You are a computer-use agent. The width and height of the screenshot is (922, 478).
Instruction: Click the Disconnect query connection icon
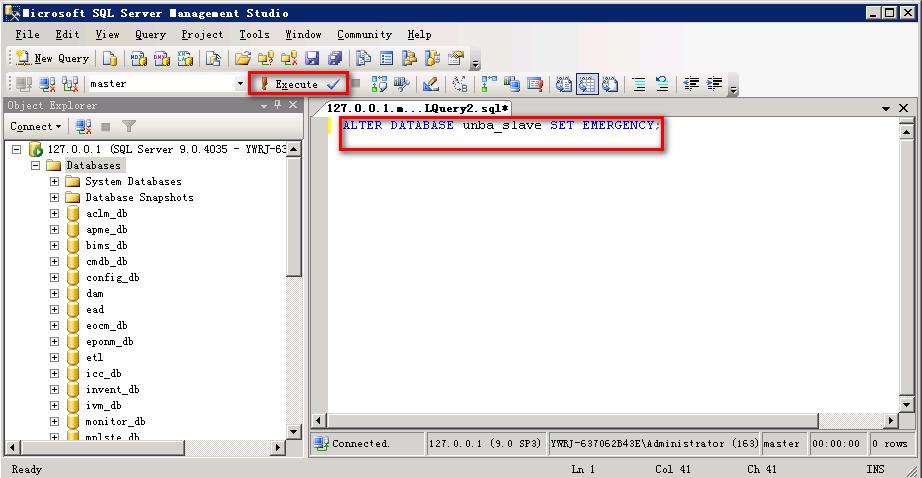coord(47,84)
